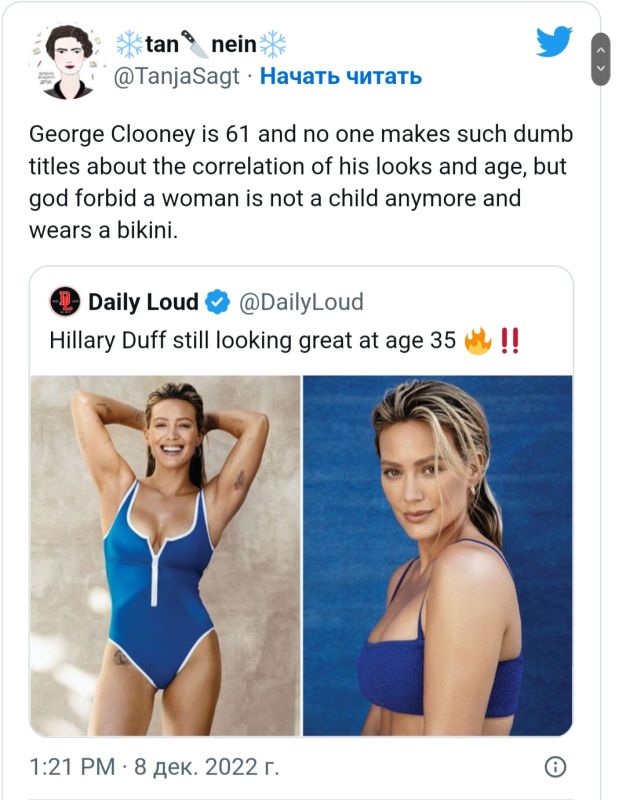Click the knife emoji in username

coord(194,44)
